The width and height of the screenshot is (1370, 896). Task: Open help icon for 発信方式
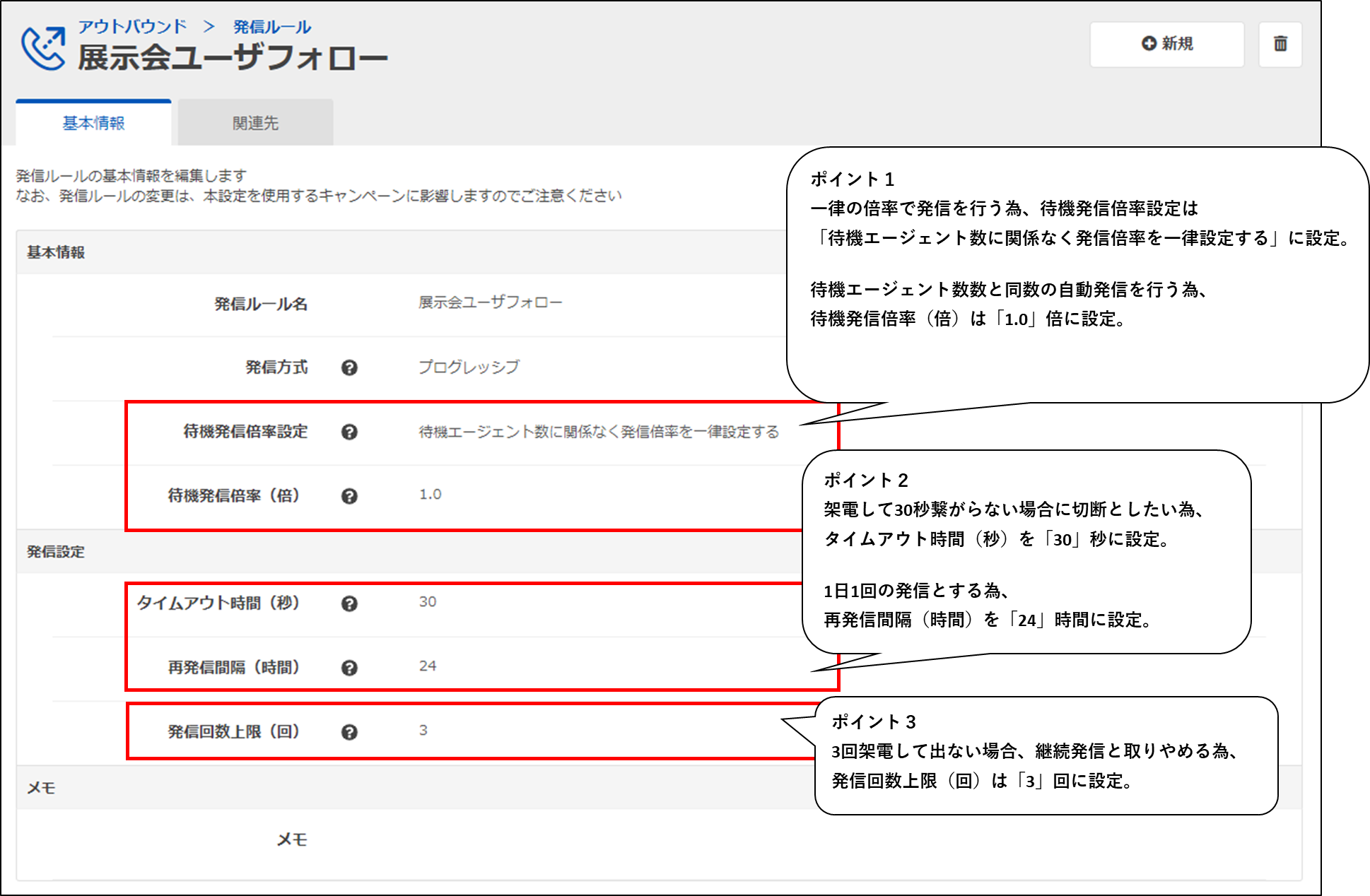(349, 367)
